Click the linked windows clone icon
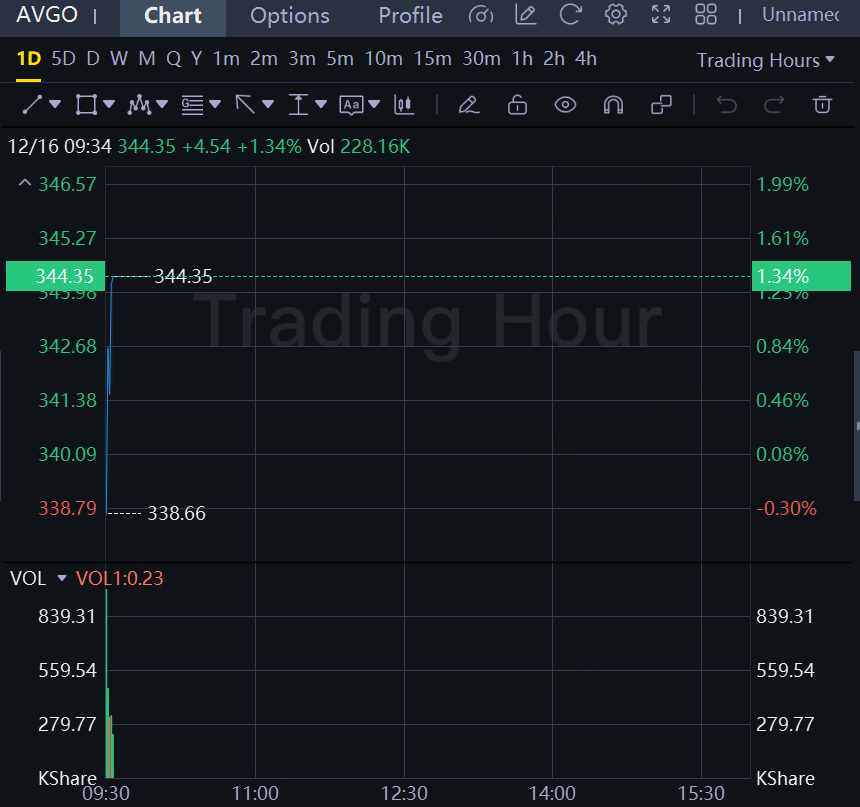Image resolution: width=860 pixels, height=807 pixels. click(661, 104)
